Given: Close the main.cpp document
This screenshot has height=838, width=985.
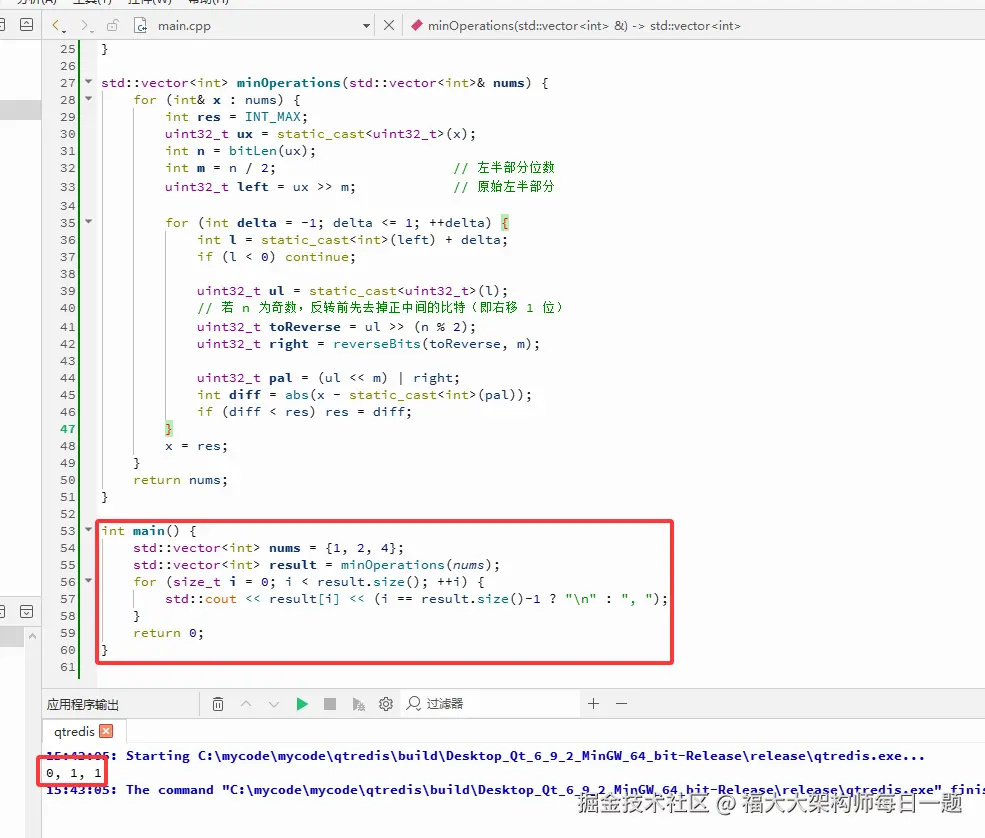Looking at the screenshot, I should pos(389,25).
